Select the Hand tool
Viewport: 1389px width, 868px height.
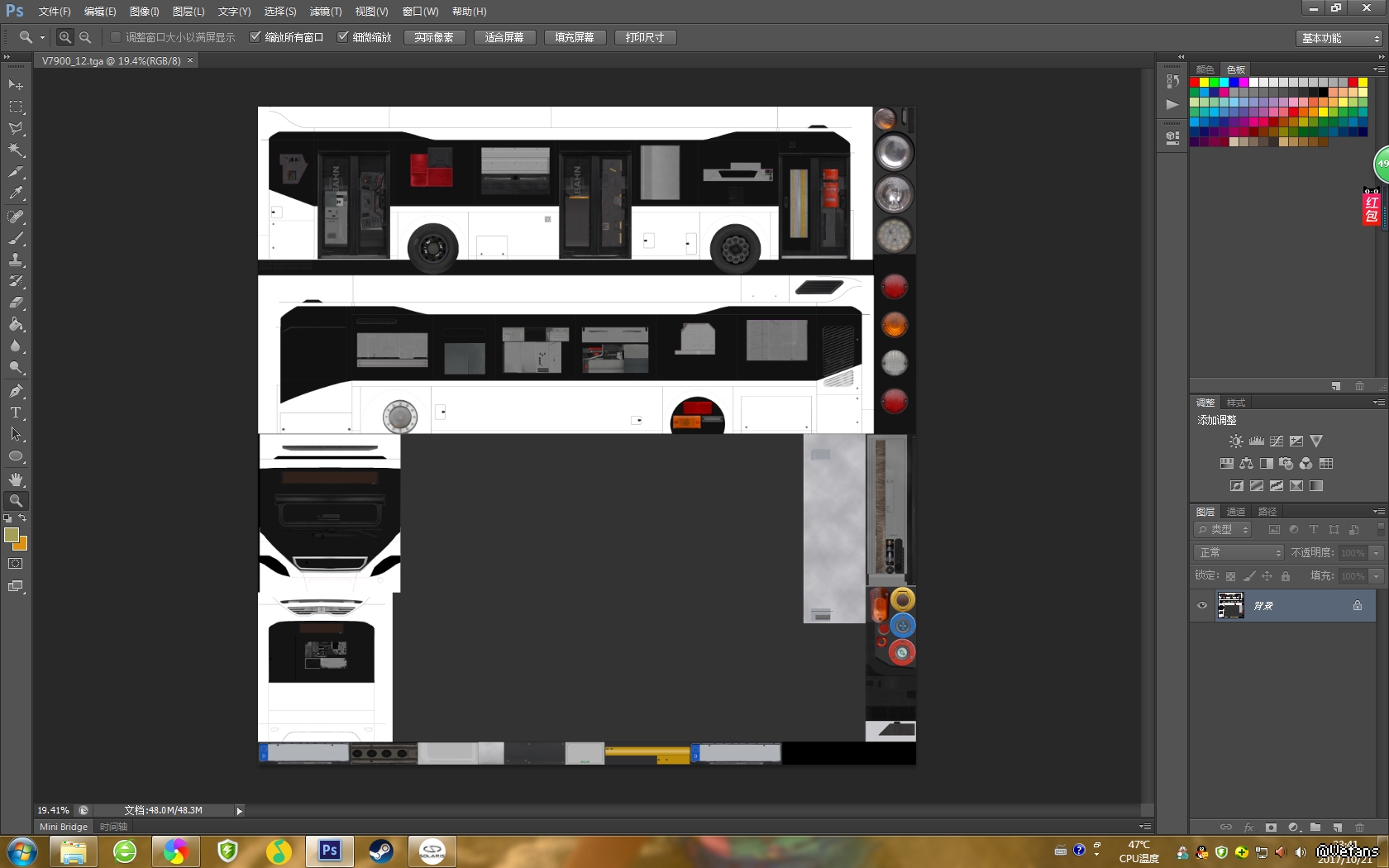click(x=16, y=479)
